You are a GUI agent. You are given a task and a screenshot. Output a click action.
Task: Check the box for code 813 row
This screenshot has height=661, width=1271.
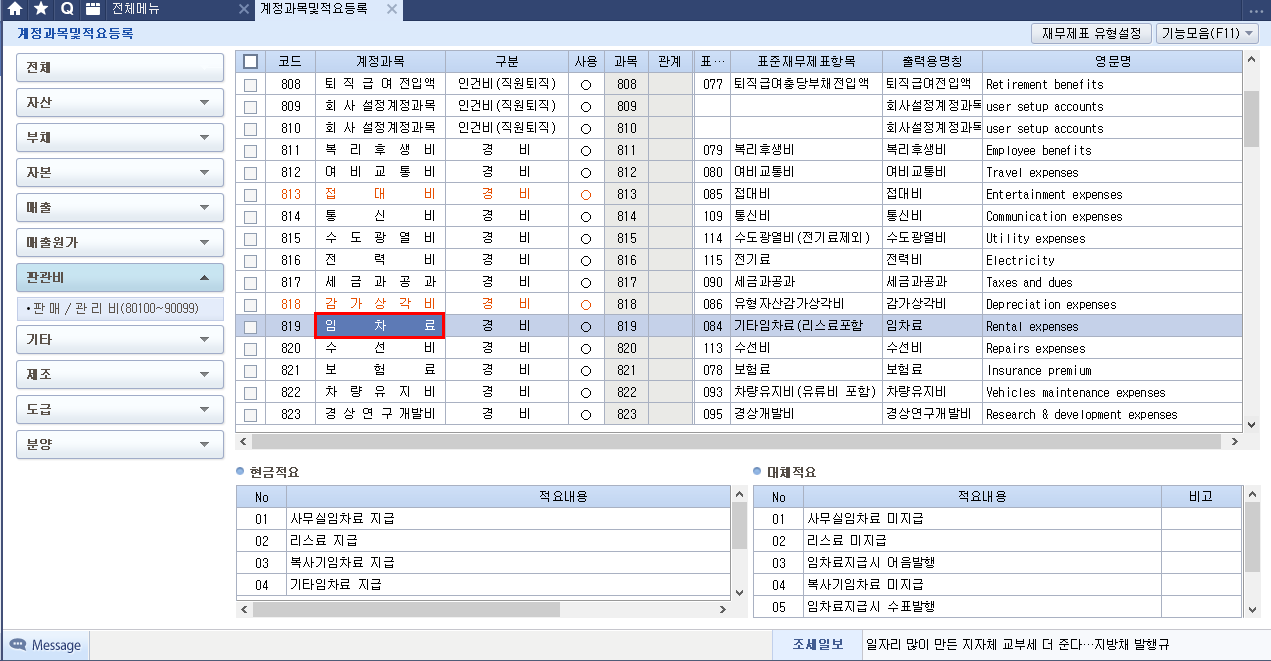click(x=250, y=195)
